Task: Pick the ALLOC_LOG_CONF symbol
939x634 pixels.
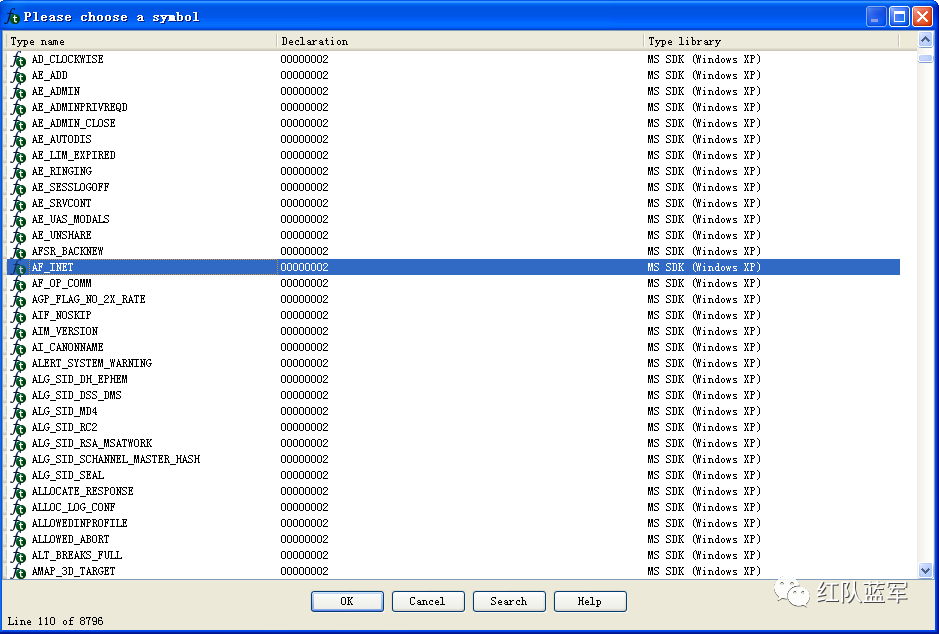Action: pyautogui.click(x=453, y=507)
